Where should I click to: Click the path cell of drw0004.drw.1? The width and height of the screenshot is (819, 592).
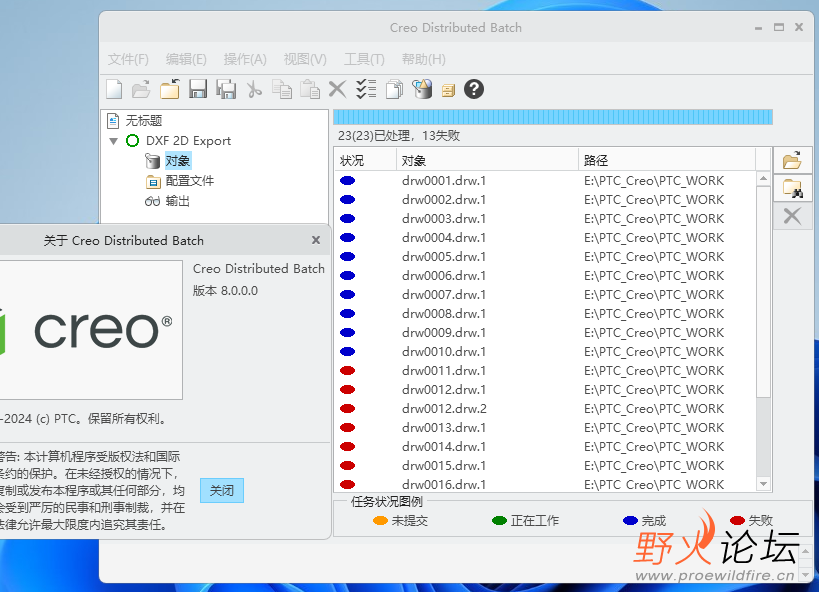pyautogui.click(x=654, y=238)
